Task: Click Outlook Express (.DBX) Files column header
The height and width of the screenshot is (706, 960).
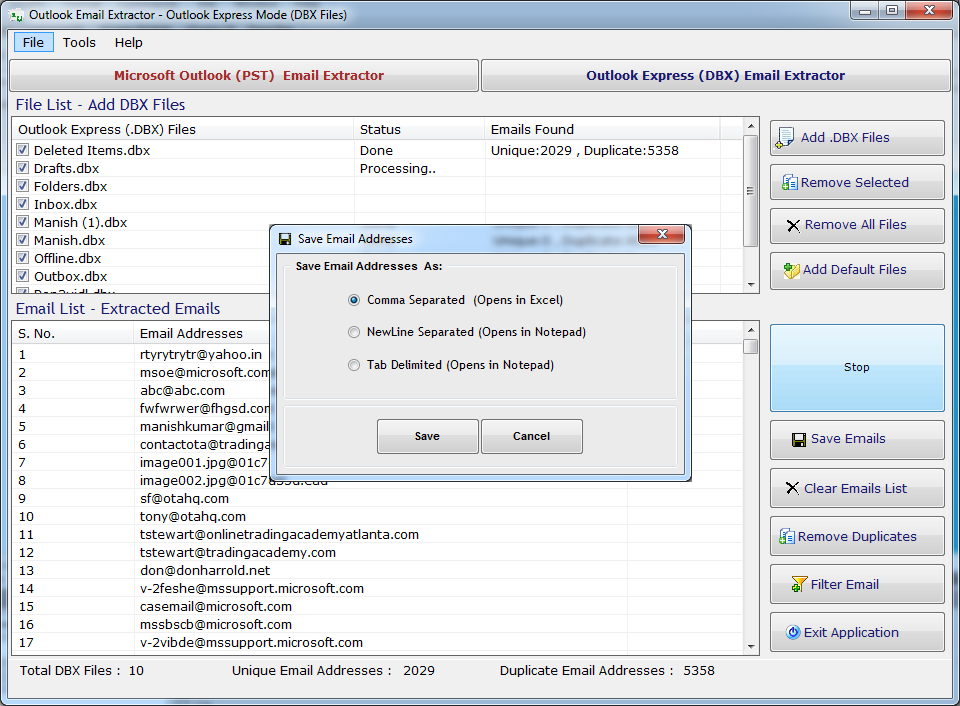Action: click(182, 129)
